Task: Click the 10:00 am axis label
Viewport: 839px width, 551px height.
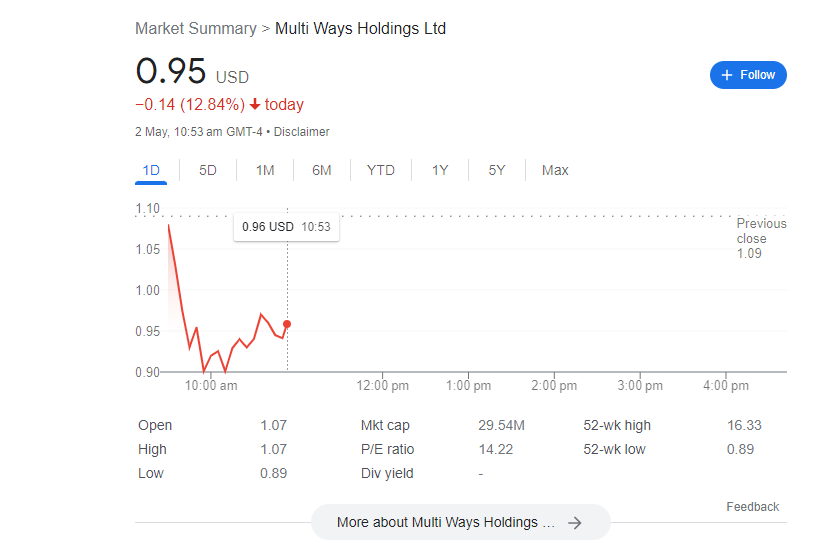Action: pyautogui.click(x=211, y=386)
